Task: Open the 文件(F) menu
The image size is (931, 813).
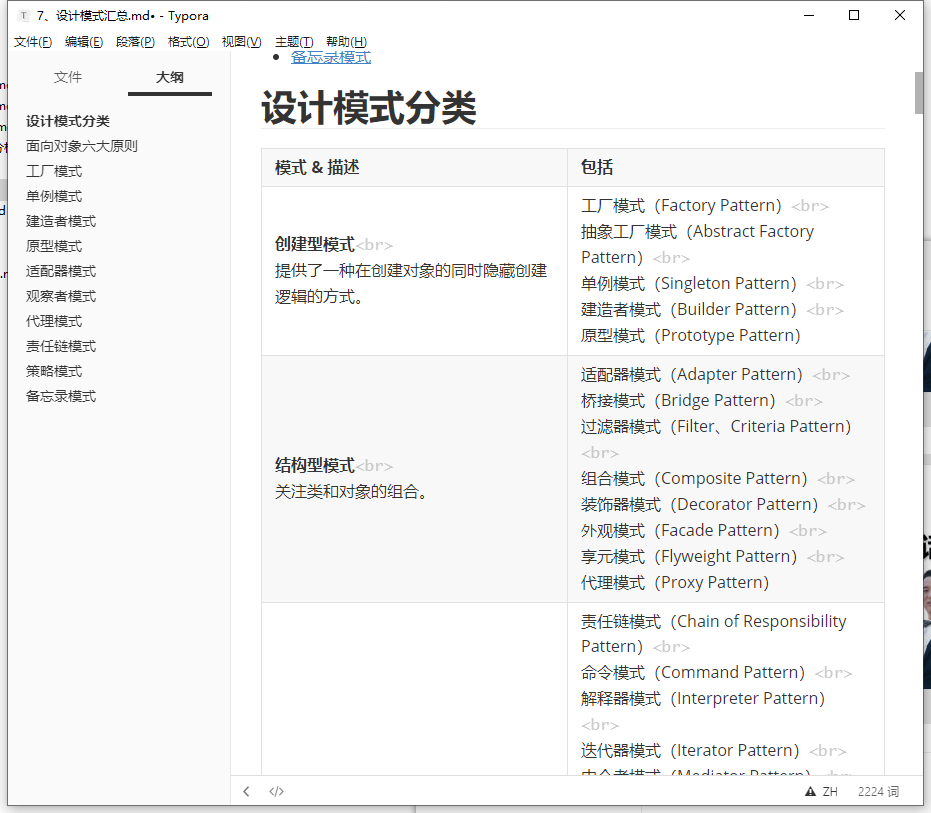Action: tap(33, 42)
